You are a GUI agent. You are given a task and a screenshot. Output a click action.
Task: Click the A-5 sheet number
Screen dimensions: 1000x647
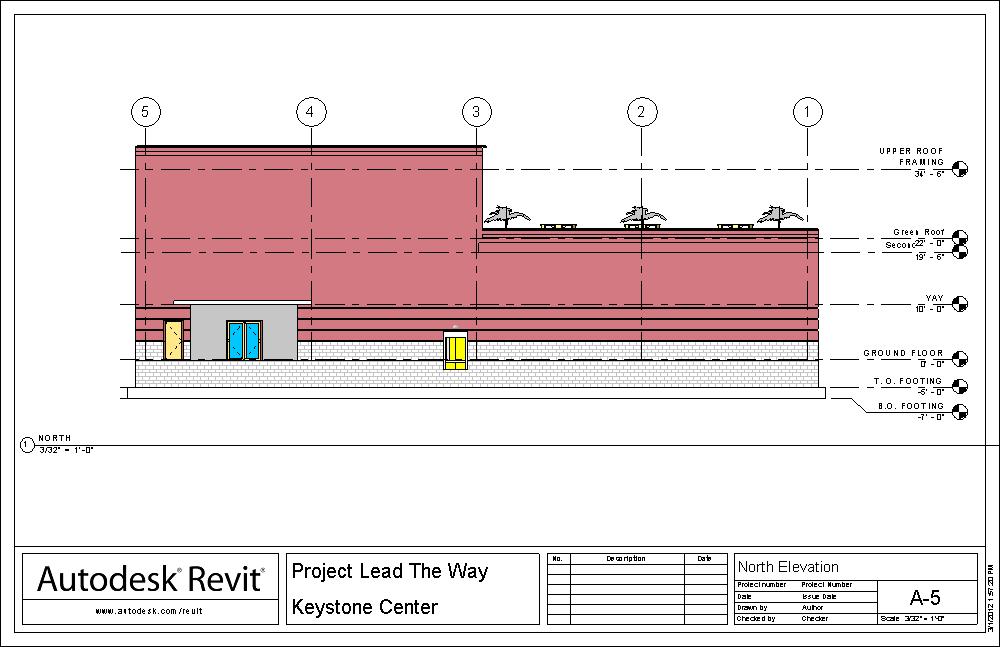click(x=925, y=598)
